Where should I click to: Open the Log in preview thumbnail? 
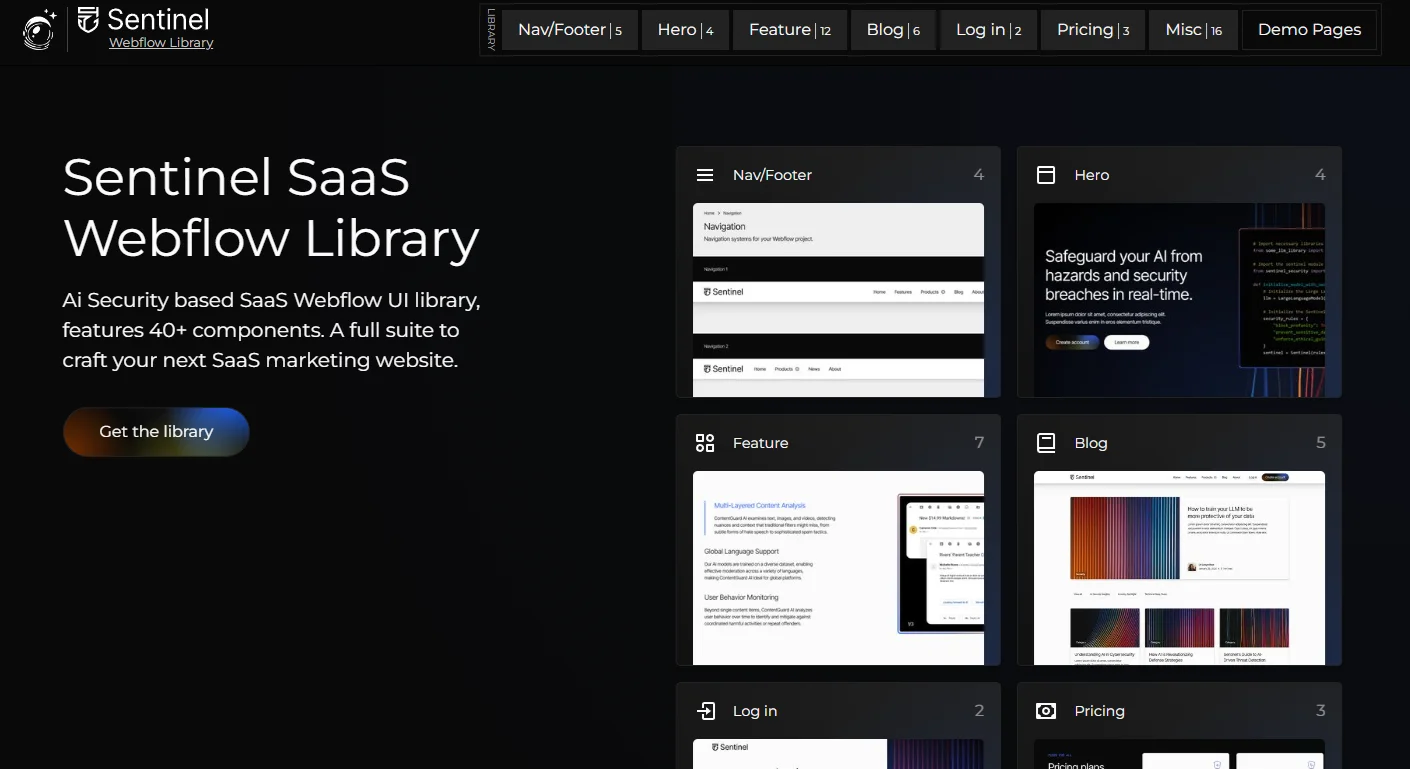click(x=838, y=754)
